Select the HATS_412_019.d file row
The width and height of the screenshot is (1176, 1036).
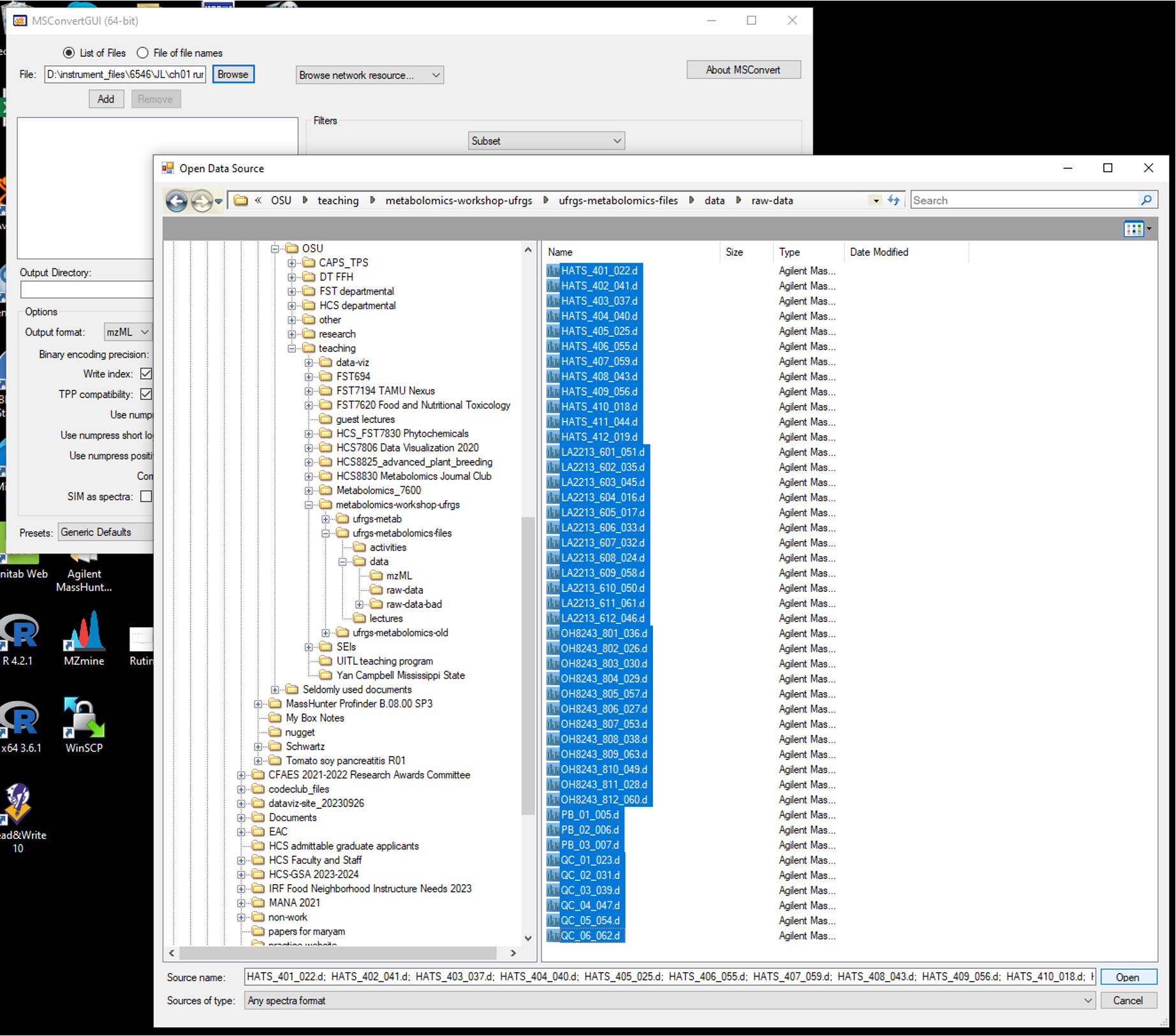click(599, 438)
